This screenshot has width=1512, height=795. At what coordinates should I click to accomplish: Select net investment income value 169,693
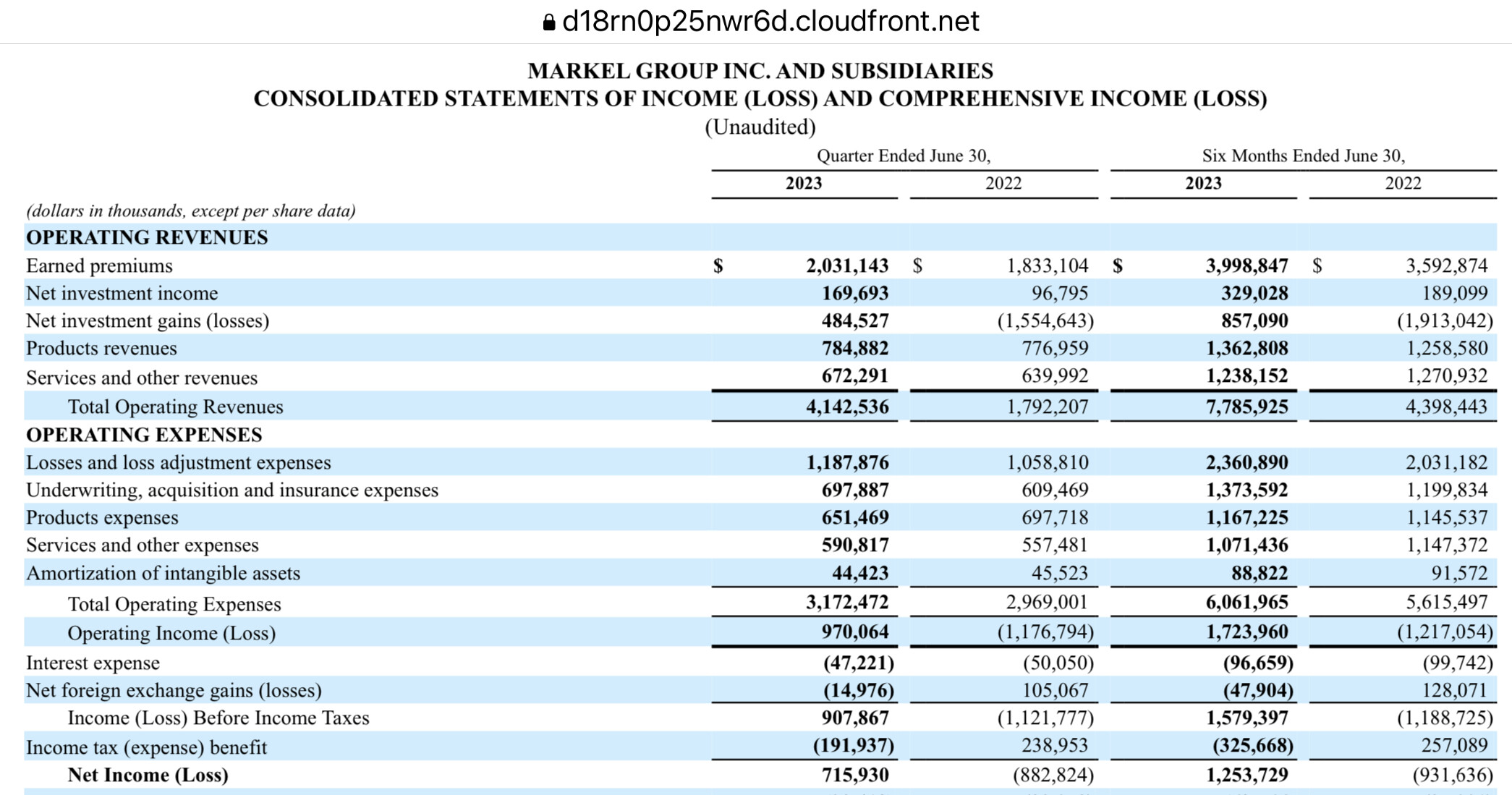click(x=855, y=294)
